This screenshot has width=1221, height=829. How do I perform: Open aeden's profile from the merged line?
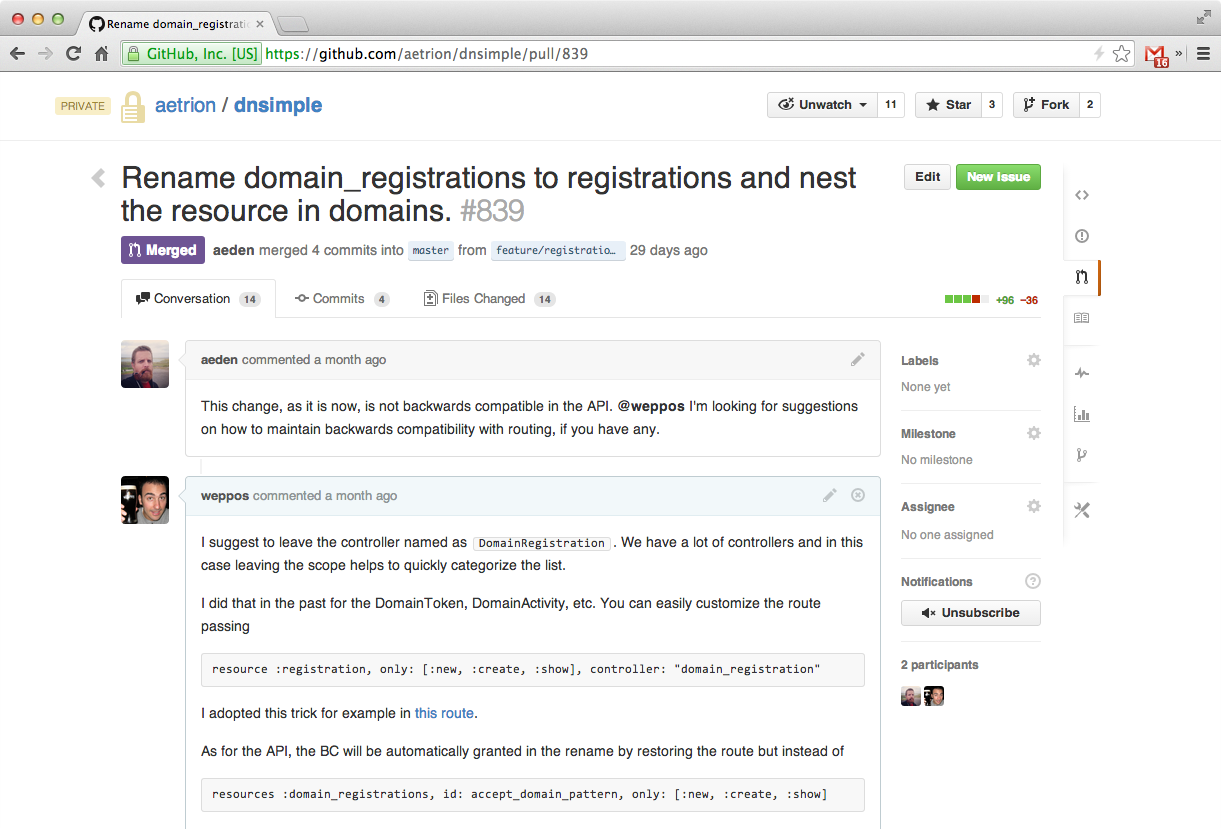(x=234, y=250)
